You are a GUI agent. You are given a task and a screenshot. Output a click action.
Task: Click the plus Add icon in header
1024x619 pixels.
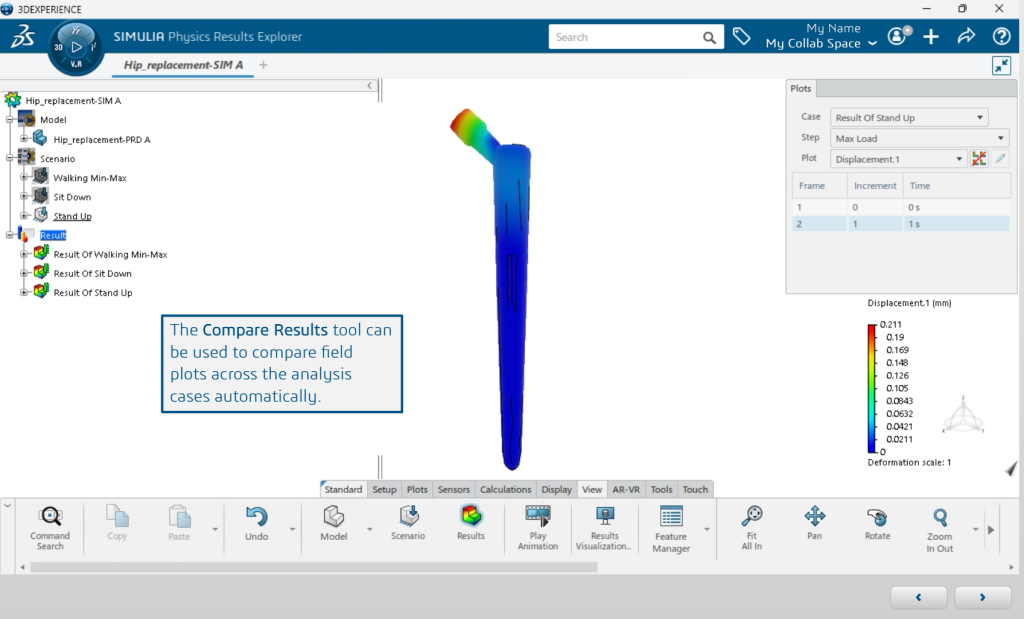[x=931, y=37]
